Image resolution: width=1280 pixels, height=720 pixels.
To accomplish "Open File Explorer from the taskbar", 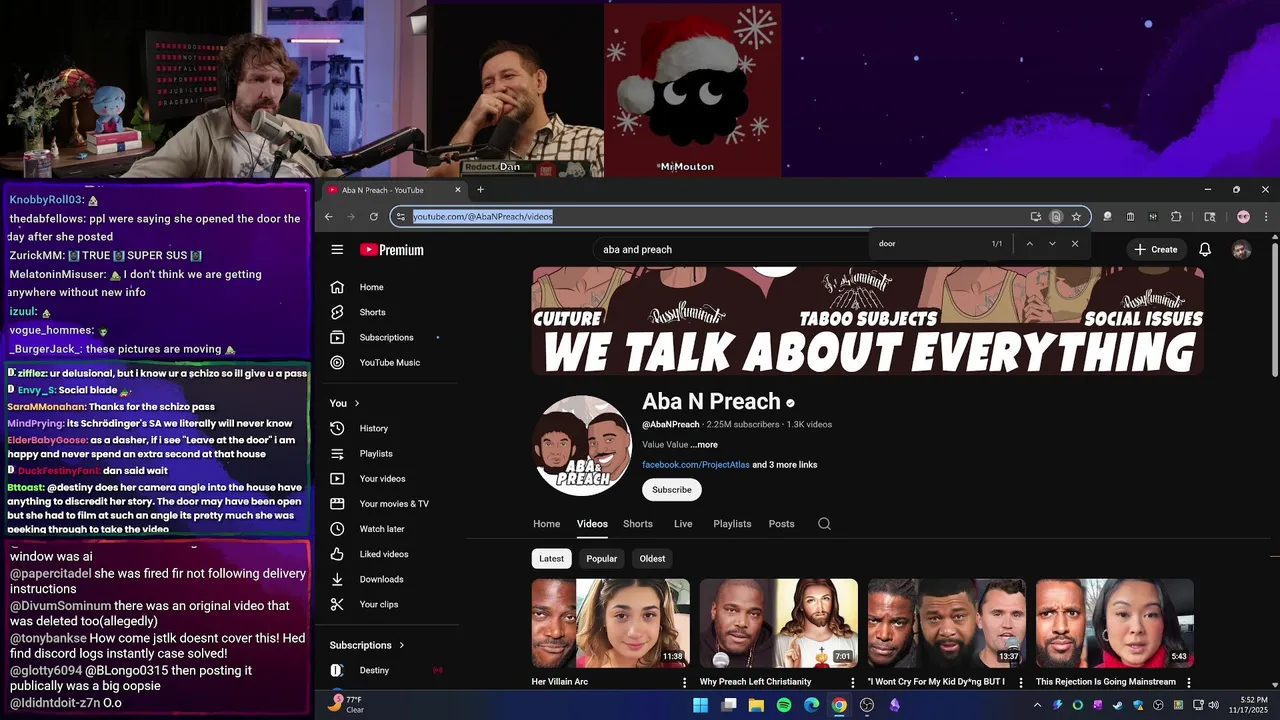I will click(756, 705).
